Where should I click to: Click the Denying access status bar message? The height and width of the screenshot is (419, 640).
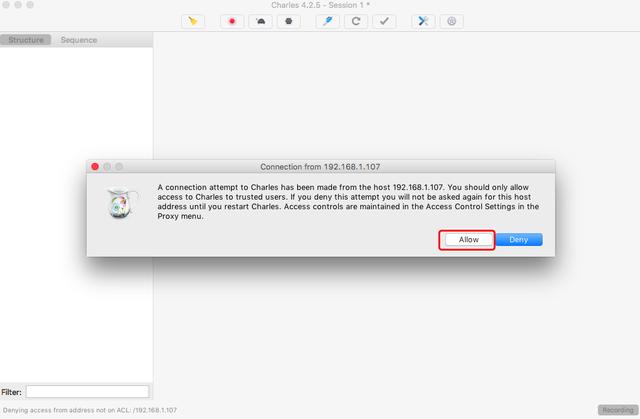90,410
